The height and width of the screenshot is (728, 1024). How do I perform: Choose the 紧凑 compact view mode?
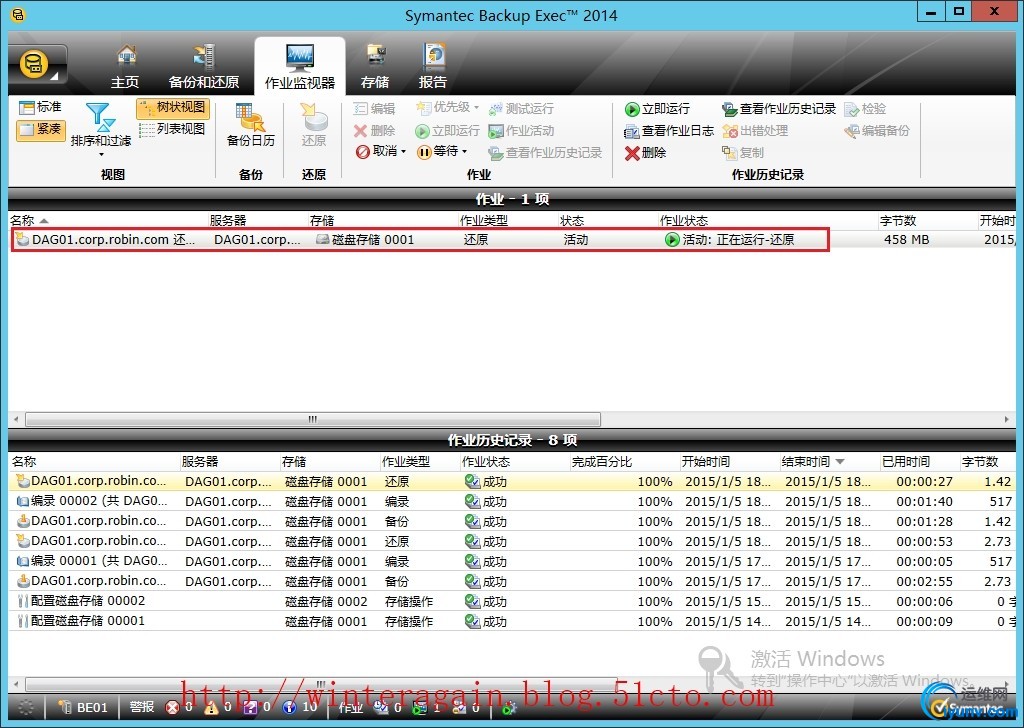[40, 129]
